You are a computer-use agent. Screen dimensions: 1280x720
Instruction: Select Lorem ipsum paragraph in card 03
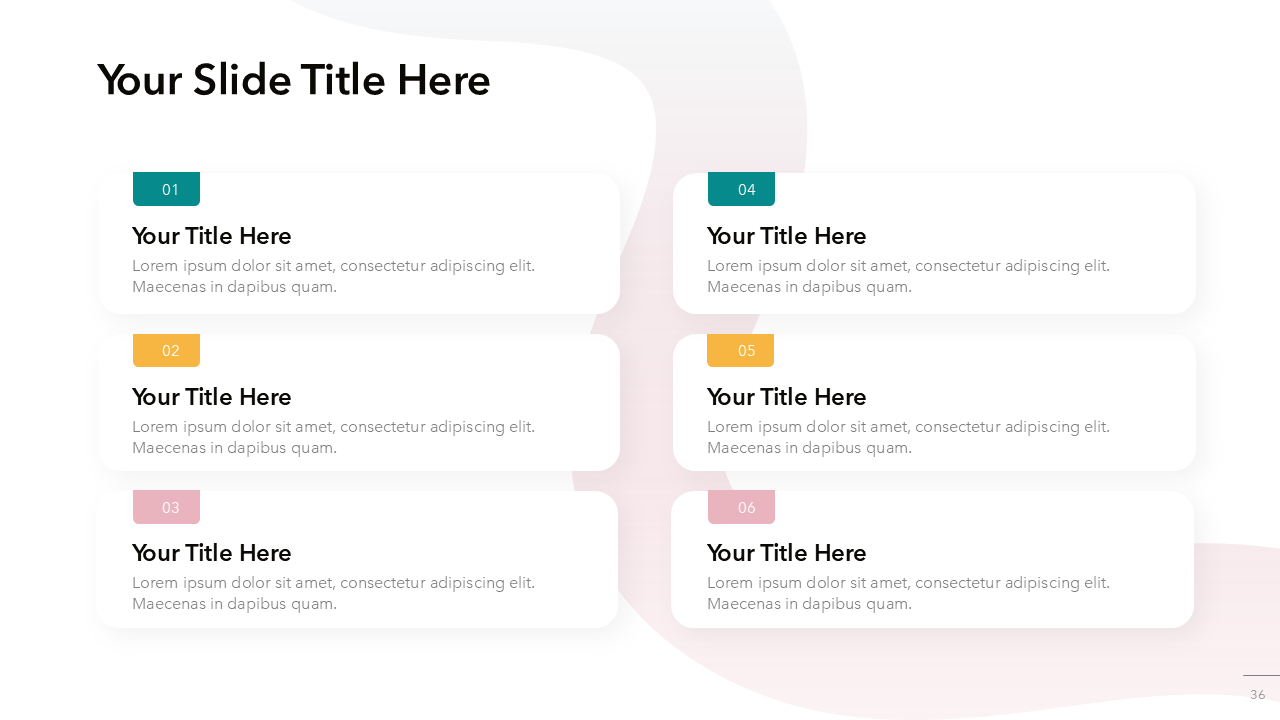click(333, 593)
